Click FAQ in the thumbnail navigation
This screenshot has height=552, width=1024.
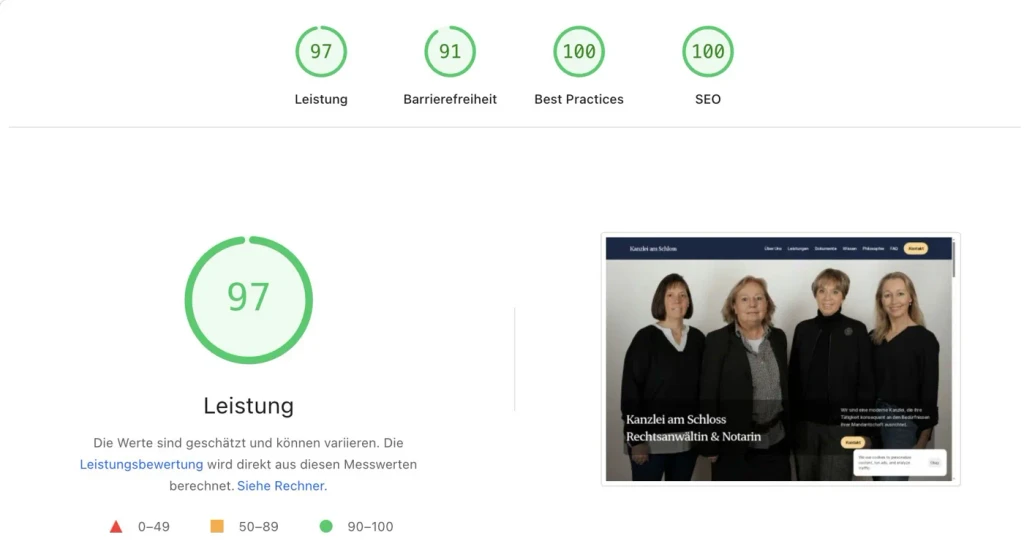(893, 249)
